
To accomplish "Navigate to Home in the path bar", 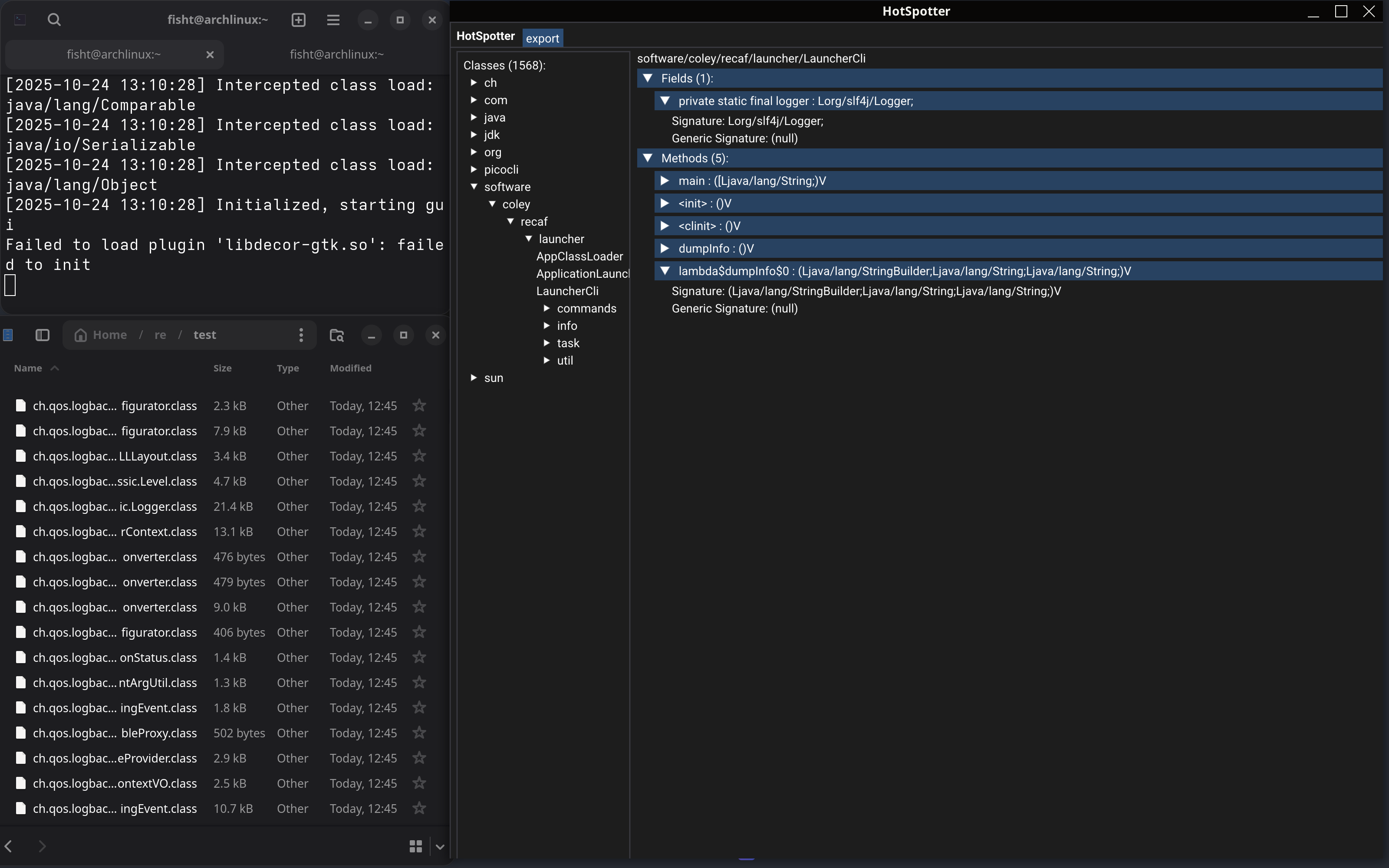I will 101,335.
